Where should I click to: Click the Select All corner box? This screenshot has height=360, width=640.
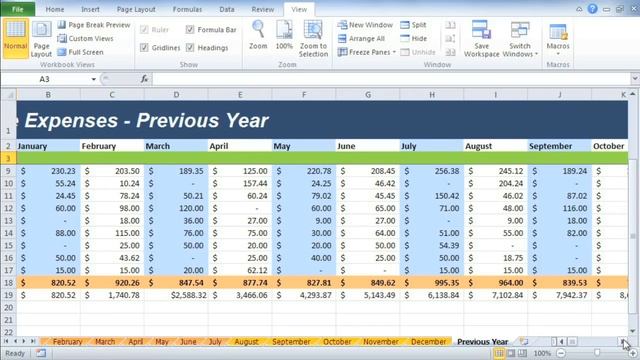click(9, 95)
